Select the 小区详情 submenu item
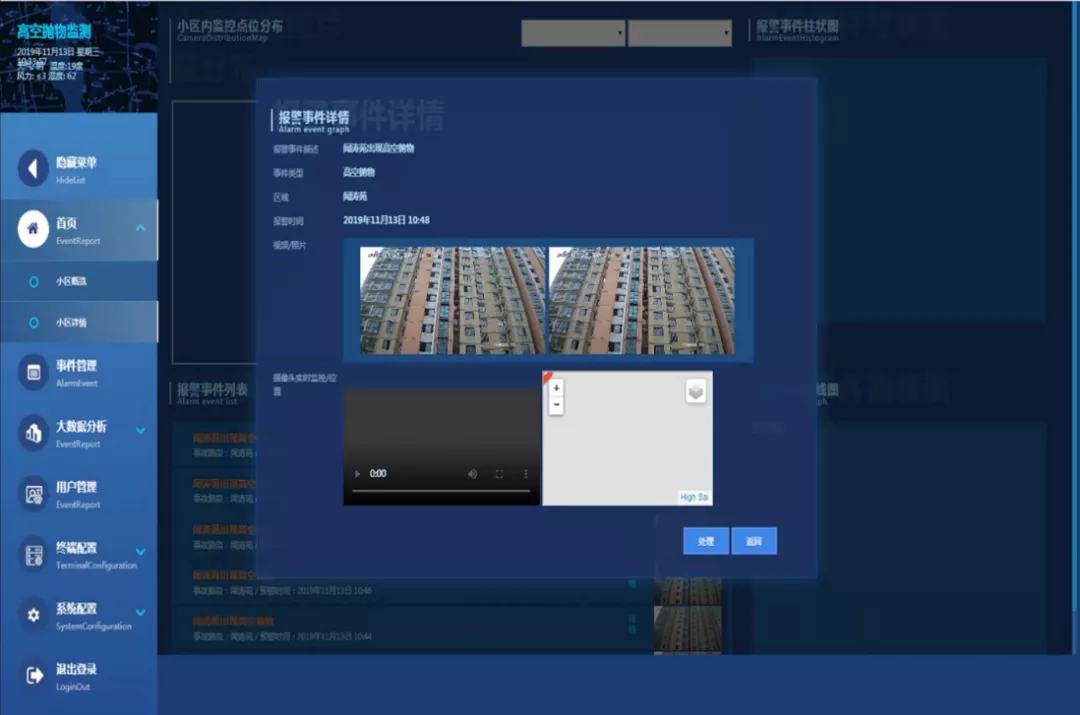Viewport: 1080px width, 715px height. (71, 323)
